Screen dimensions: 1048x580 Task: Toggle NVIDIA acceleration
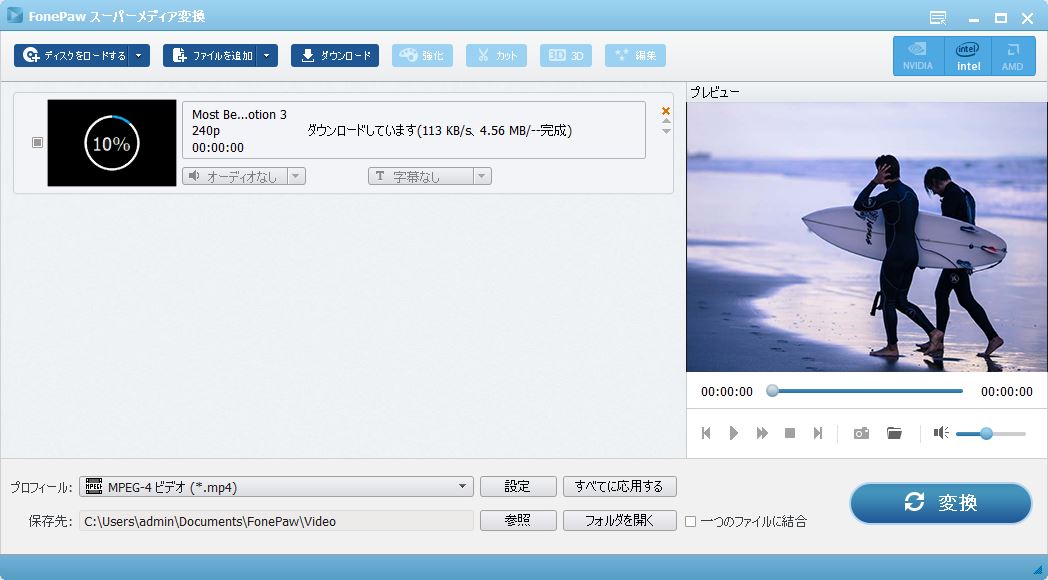point(918,56)
